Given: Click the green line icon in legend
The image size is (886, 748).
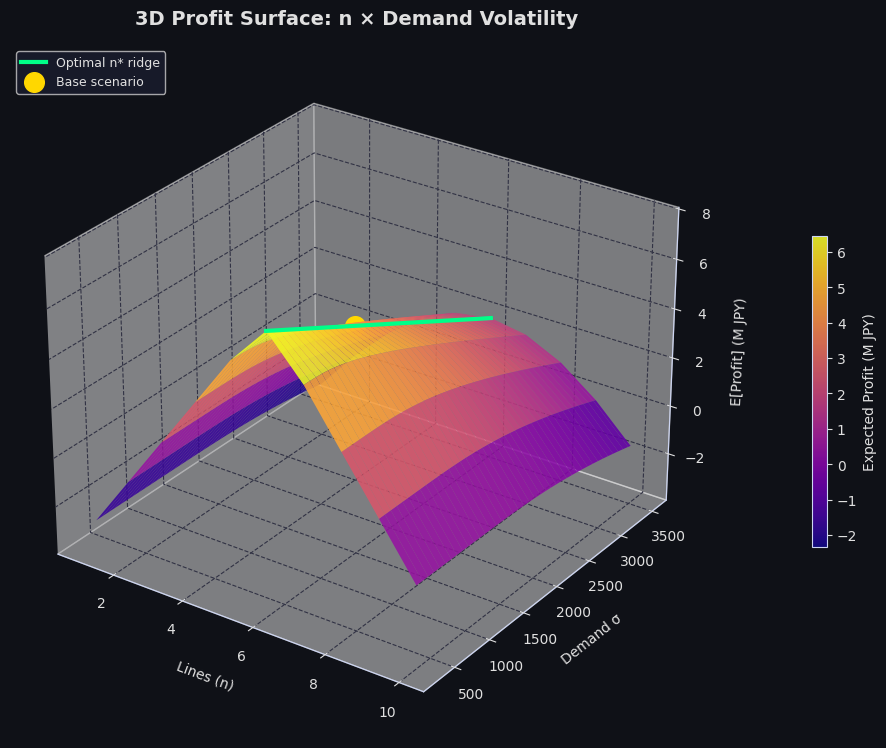Looking at the screenshot, I should click(34, 63).
